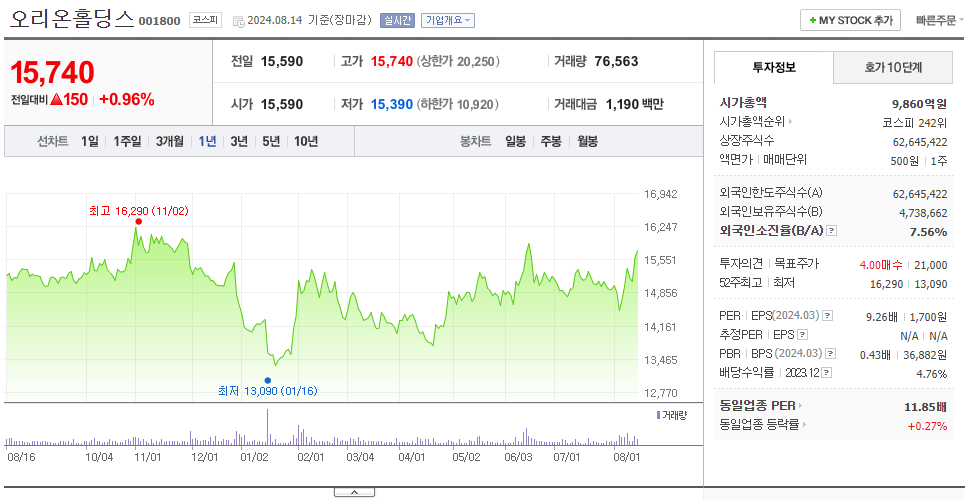
Task: Show the 일봉 candle chart
Action: pos(515,141)
